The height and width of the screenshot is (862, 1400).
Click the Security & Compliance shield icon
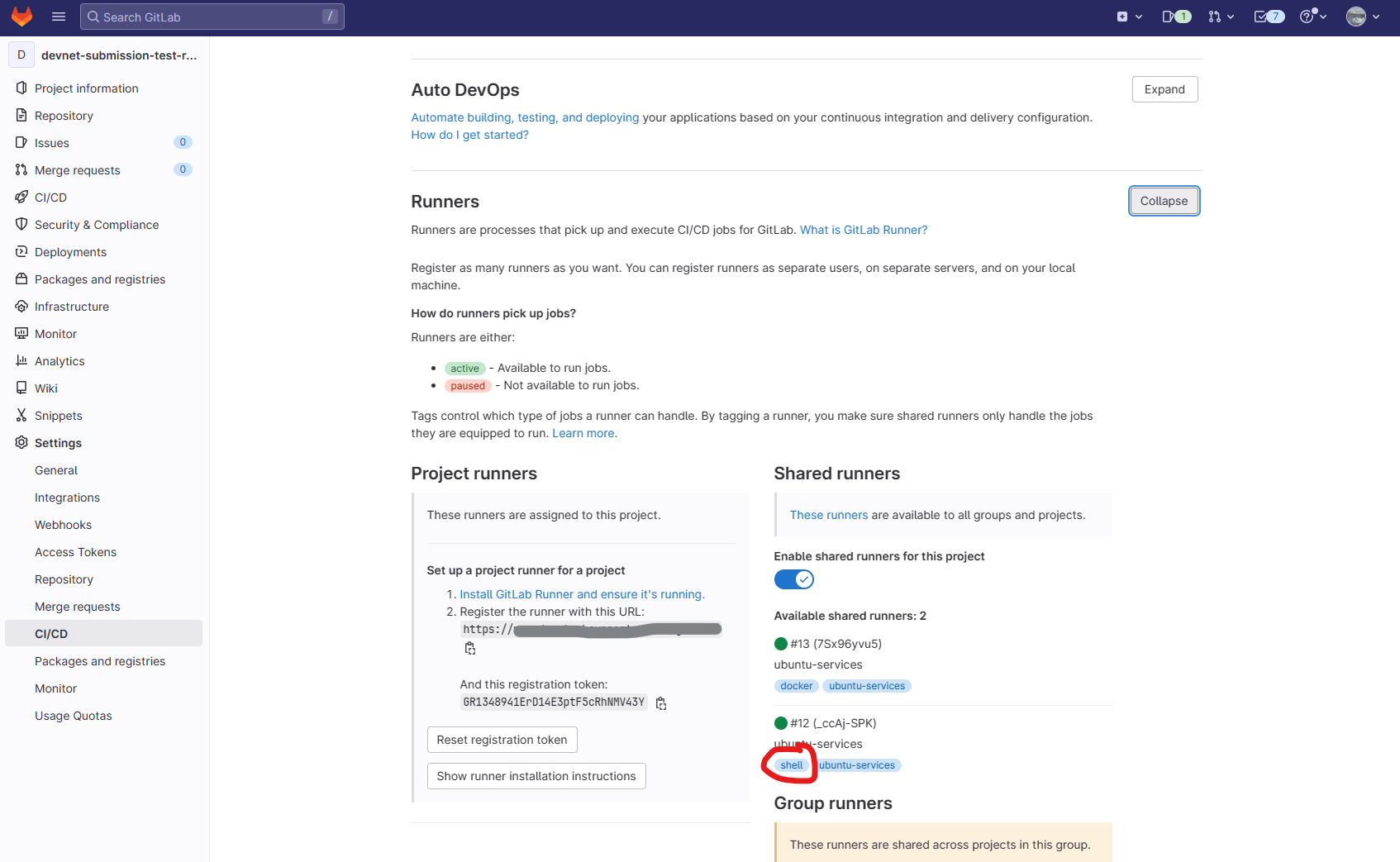click(x=21, y=225)
